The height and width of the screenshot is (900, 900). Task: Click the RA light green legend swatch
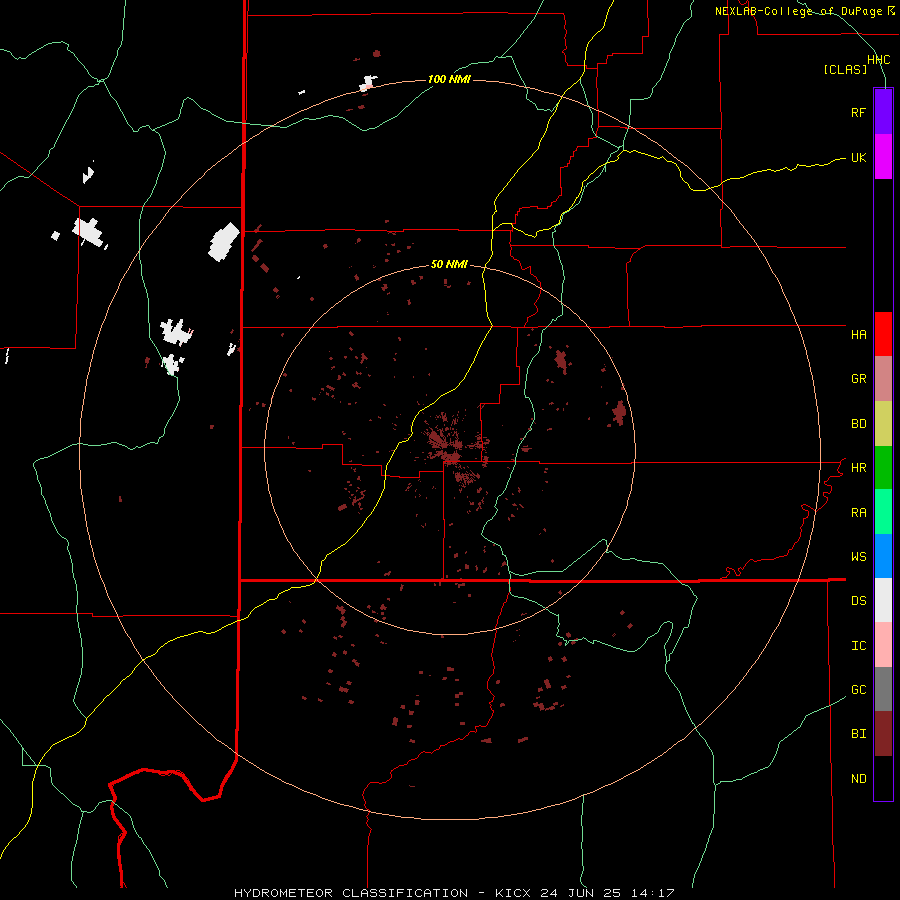click(x=883, y=512)
